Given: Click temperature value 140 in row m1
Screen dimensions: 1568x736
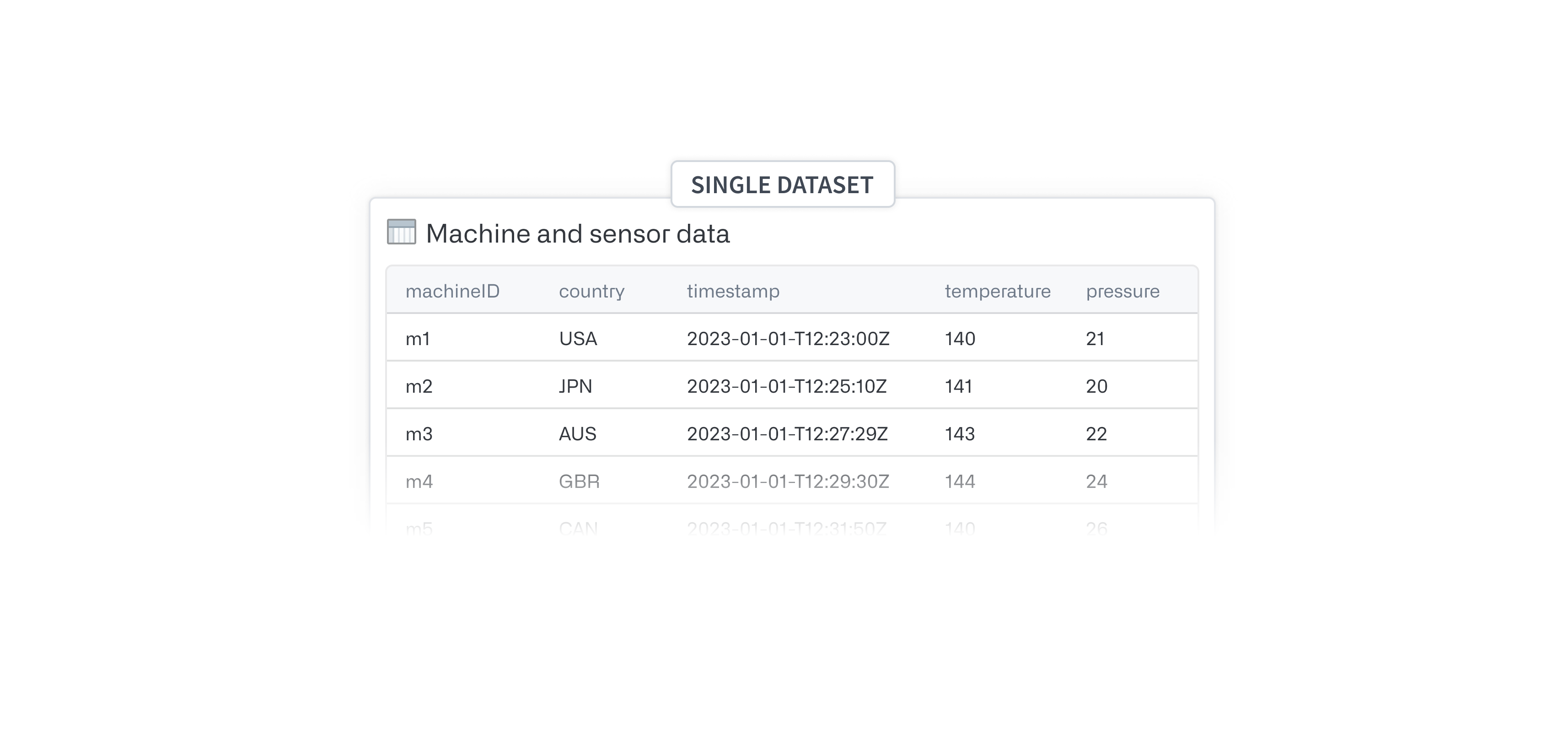Looking at the screenshot, I should point(960,339).
